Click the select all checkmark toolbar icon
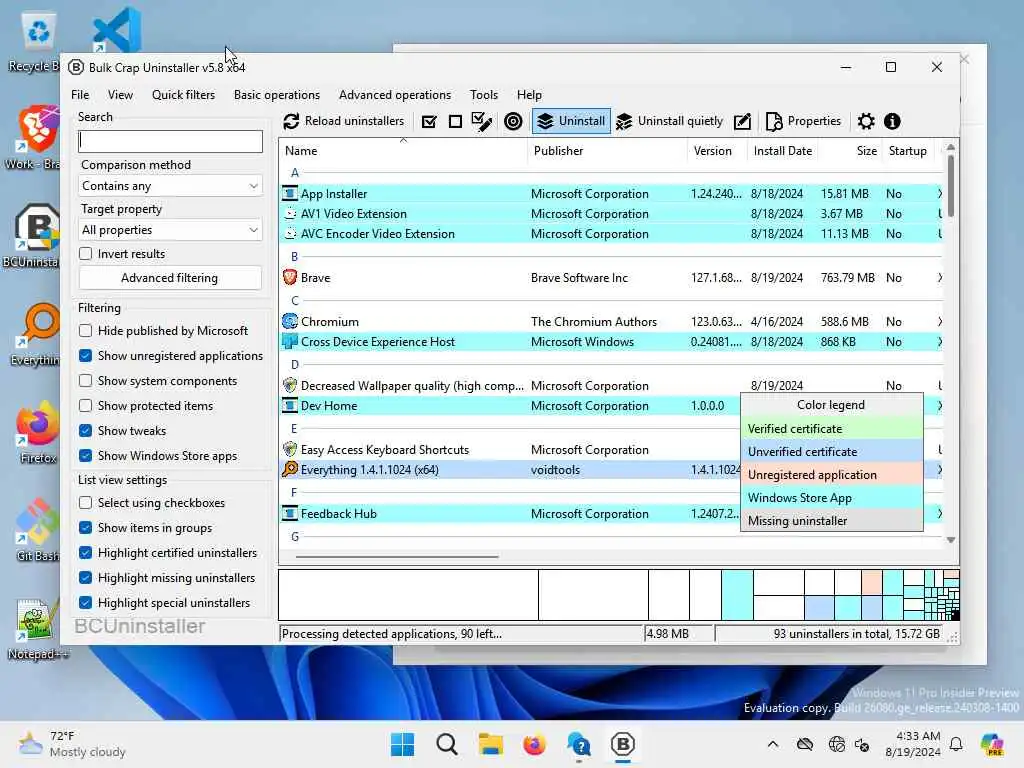 pos(429,121)
